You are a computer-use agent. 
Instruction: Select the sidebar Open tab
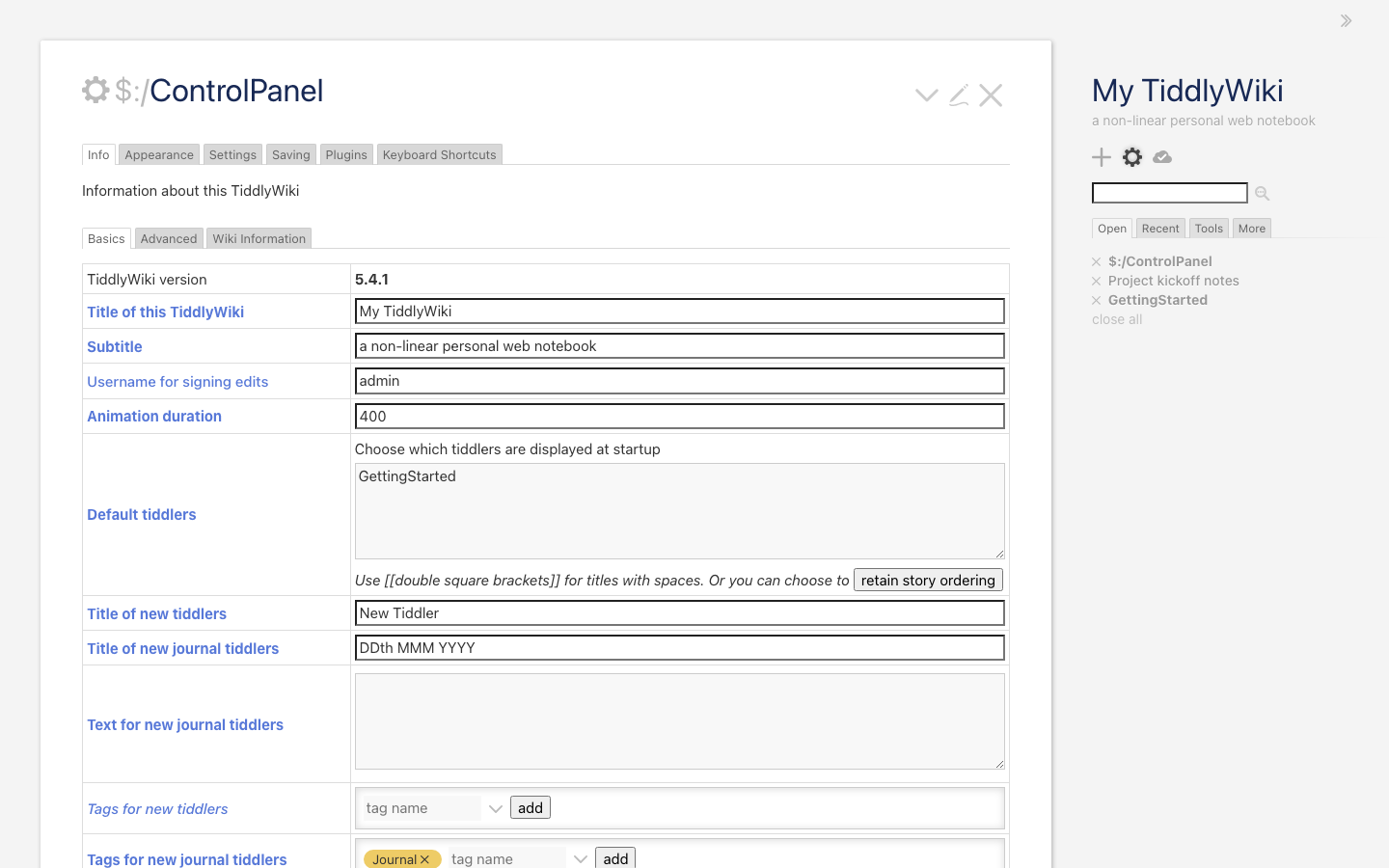coord(1112,229)
